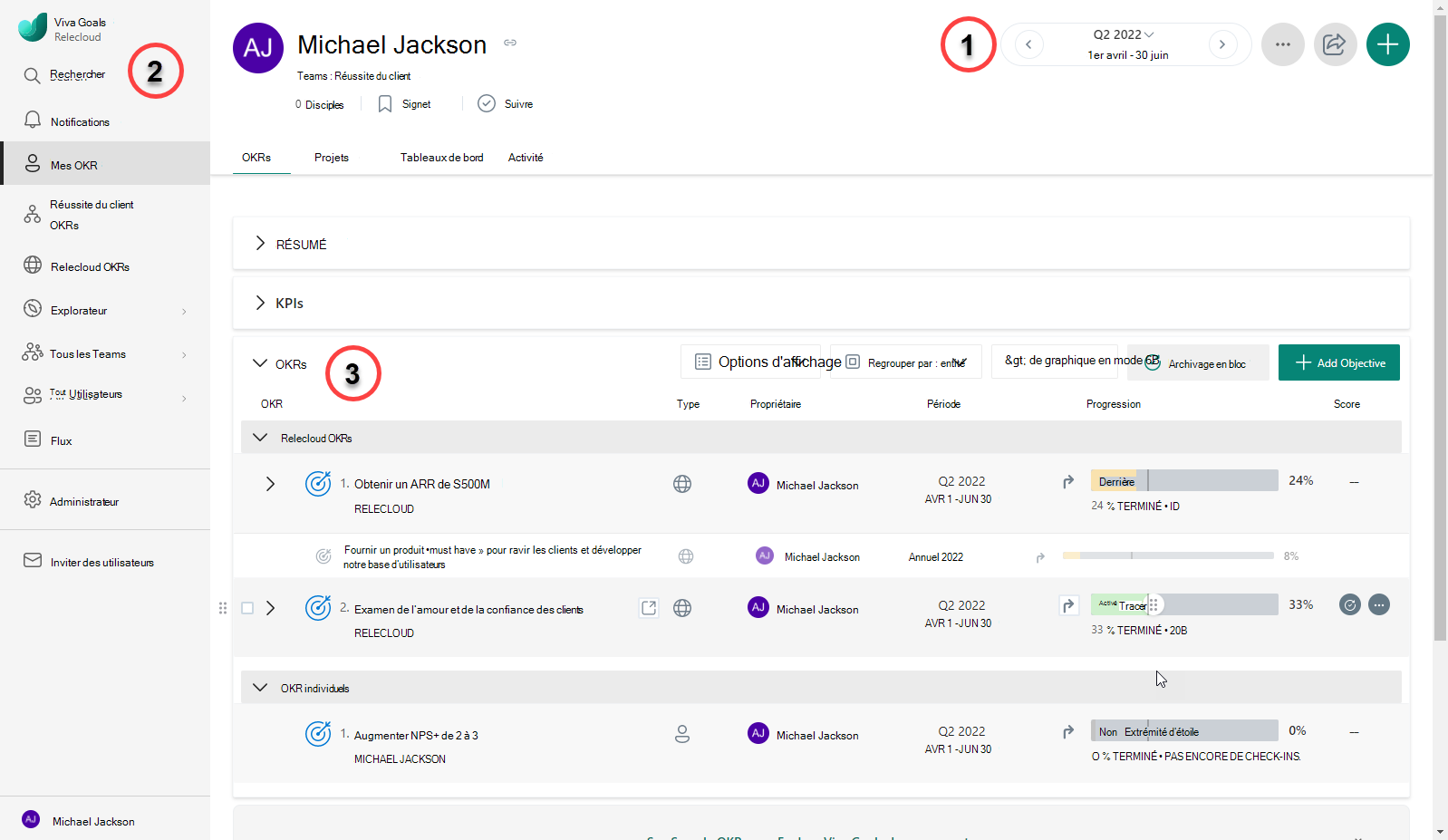The height and width of the screenshot is (840, 1448).
Task: Click the Add Objective button
Action: click(1339, 362)
